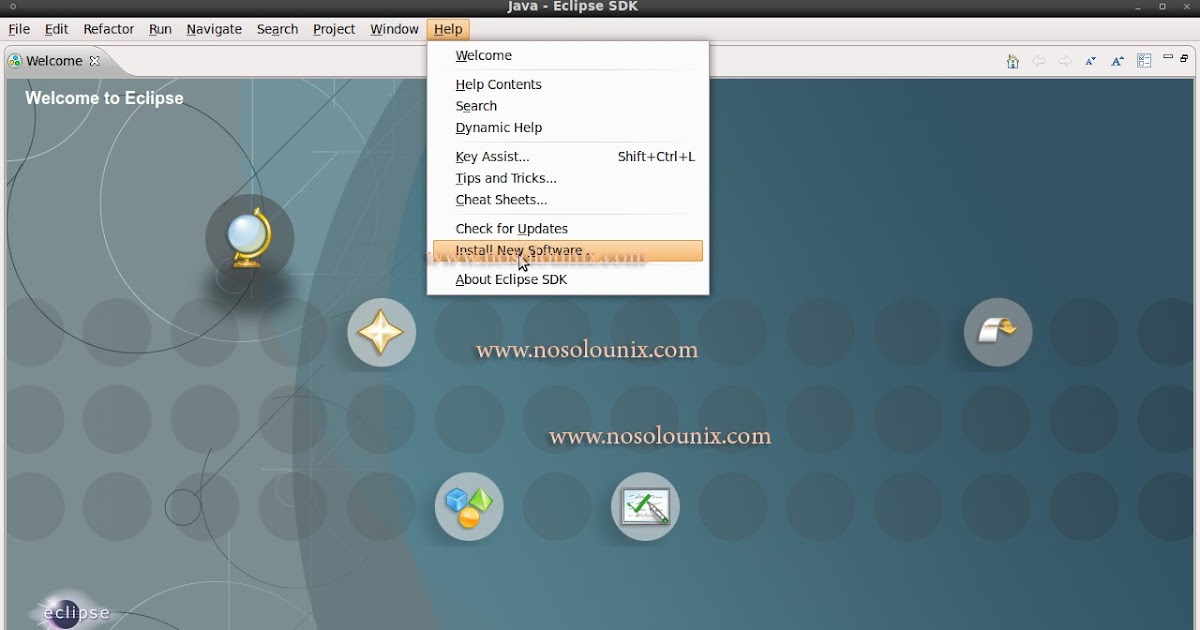1200x630 pixels.
Task: Open the customize page icon
Action: (x=1143, y=61)
